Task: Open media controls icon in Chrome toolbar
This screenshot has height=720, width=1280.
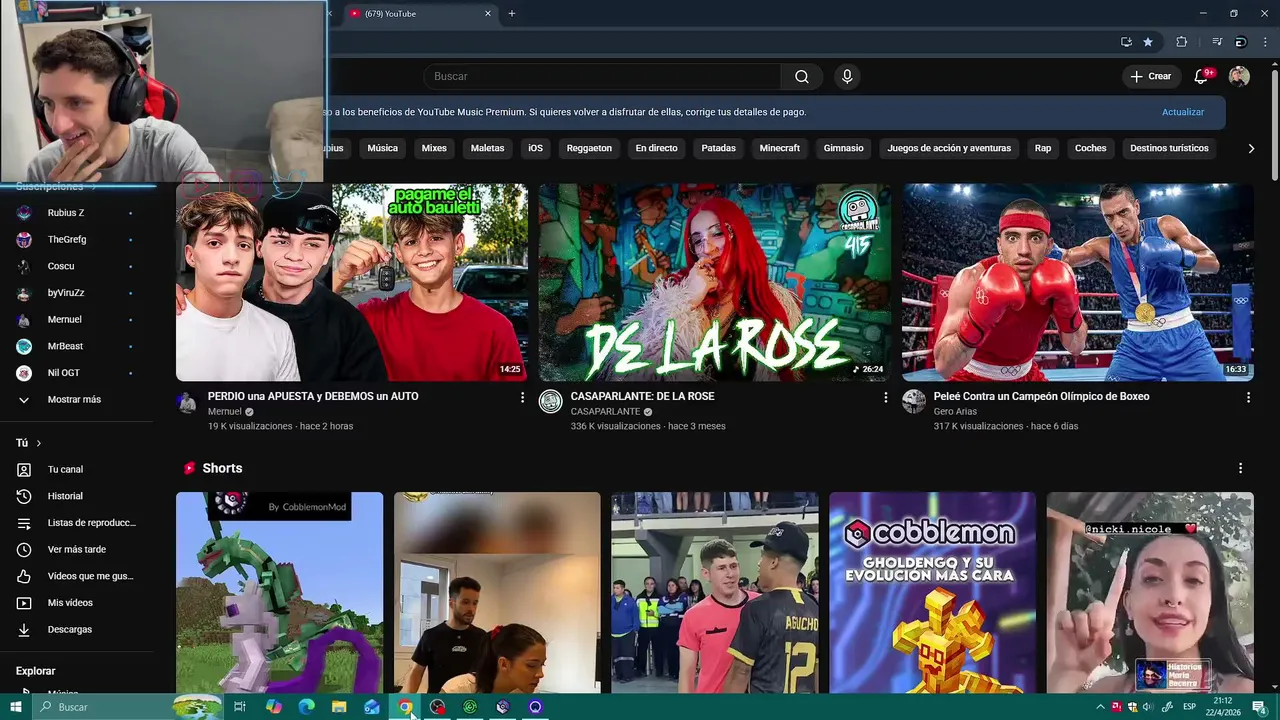Action: click(1217, 42)
